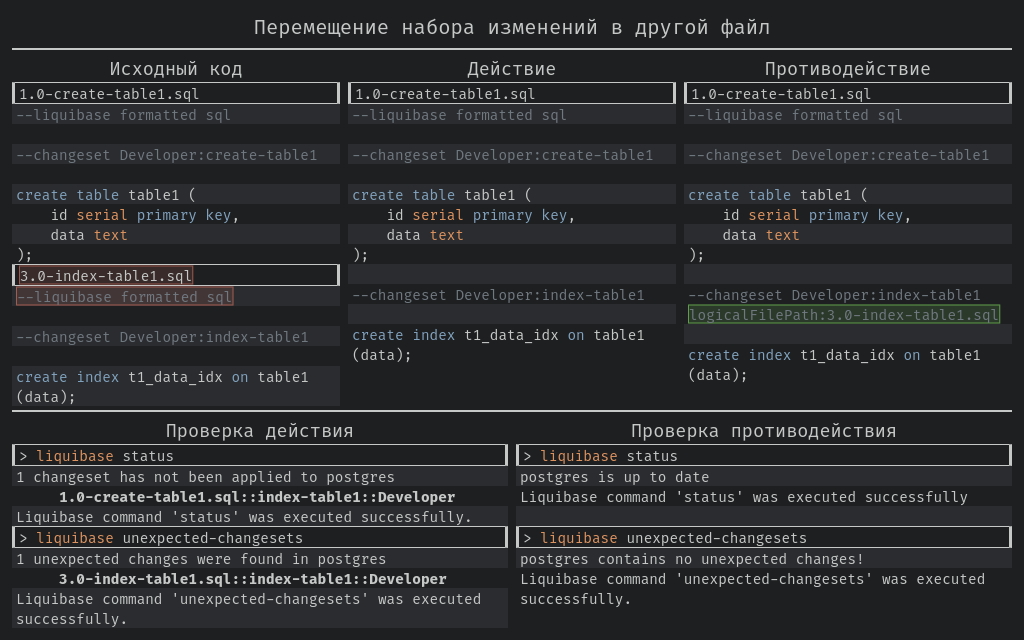Click the red-highlighted '--liquibase formatted sql' line
Viewport: 1024px width, 640px height.
click(x=125, y=297)
